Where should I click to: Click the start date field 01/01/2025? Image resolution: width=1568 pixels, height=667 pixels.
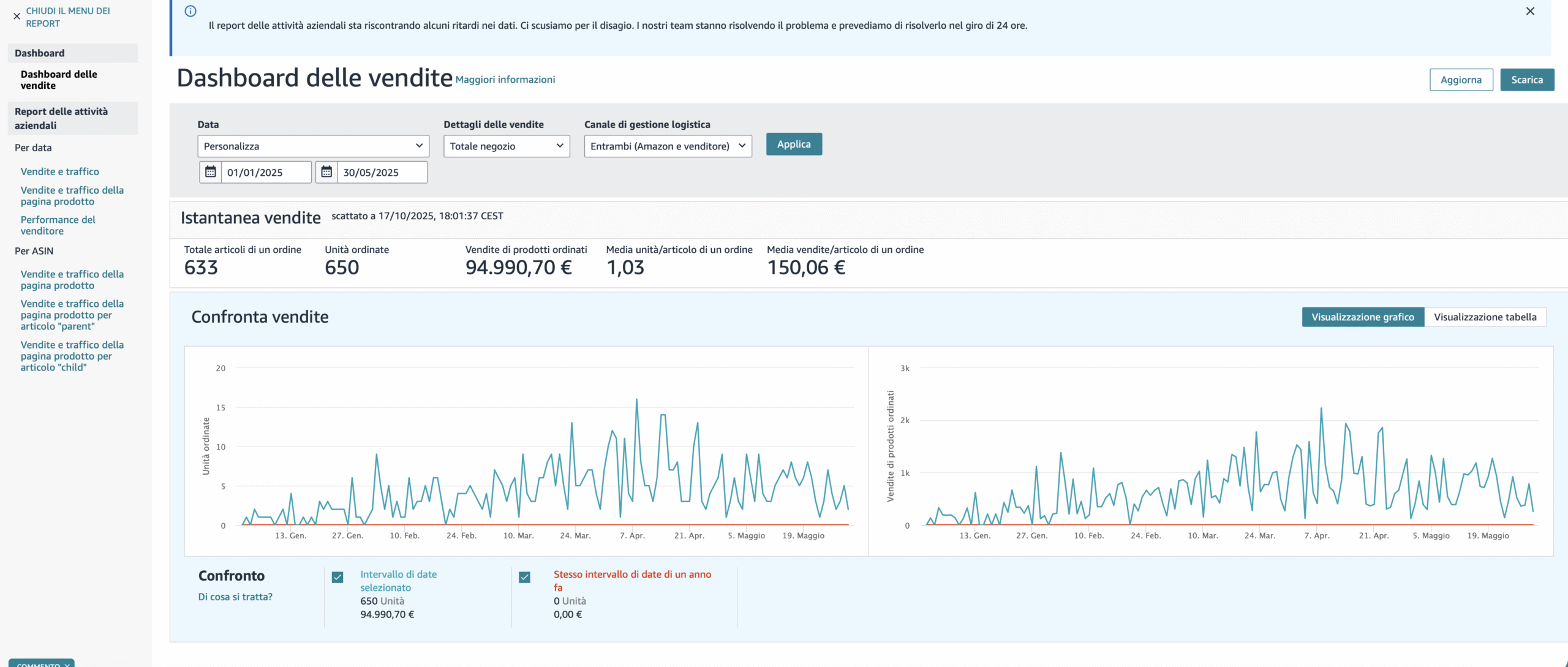(x=265, y=172)
